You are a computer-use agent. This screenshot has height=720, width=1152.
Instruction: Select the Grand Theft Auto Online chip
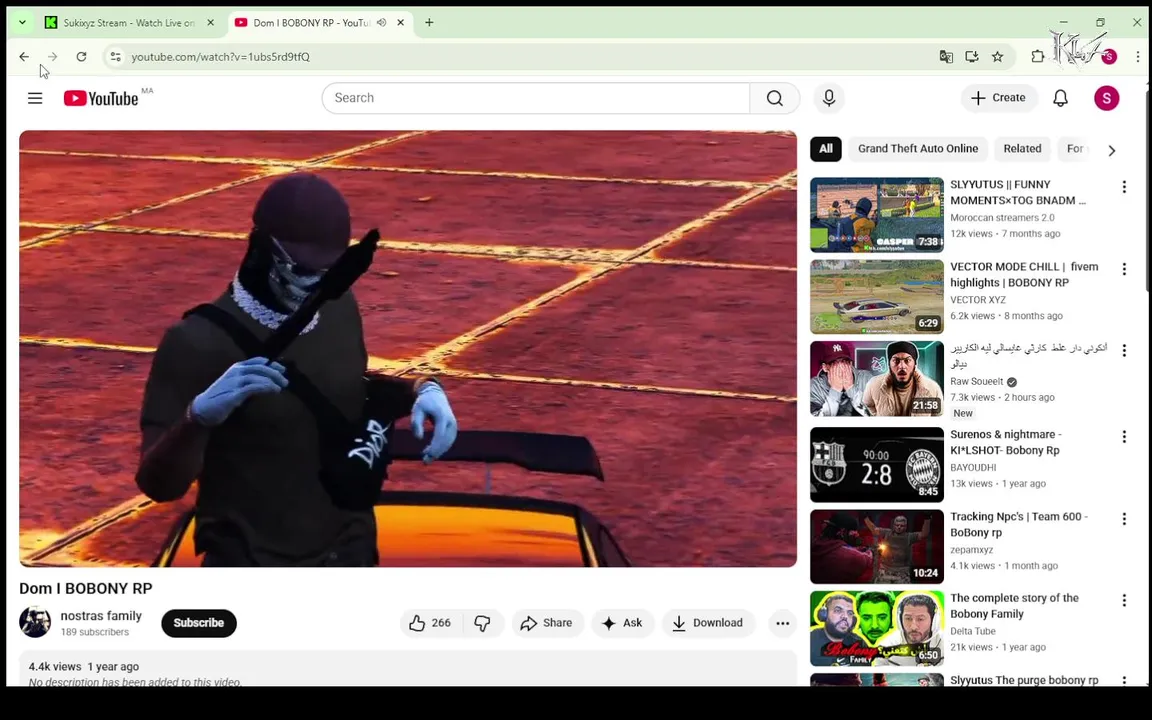[918, 148]
